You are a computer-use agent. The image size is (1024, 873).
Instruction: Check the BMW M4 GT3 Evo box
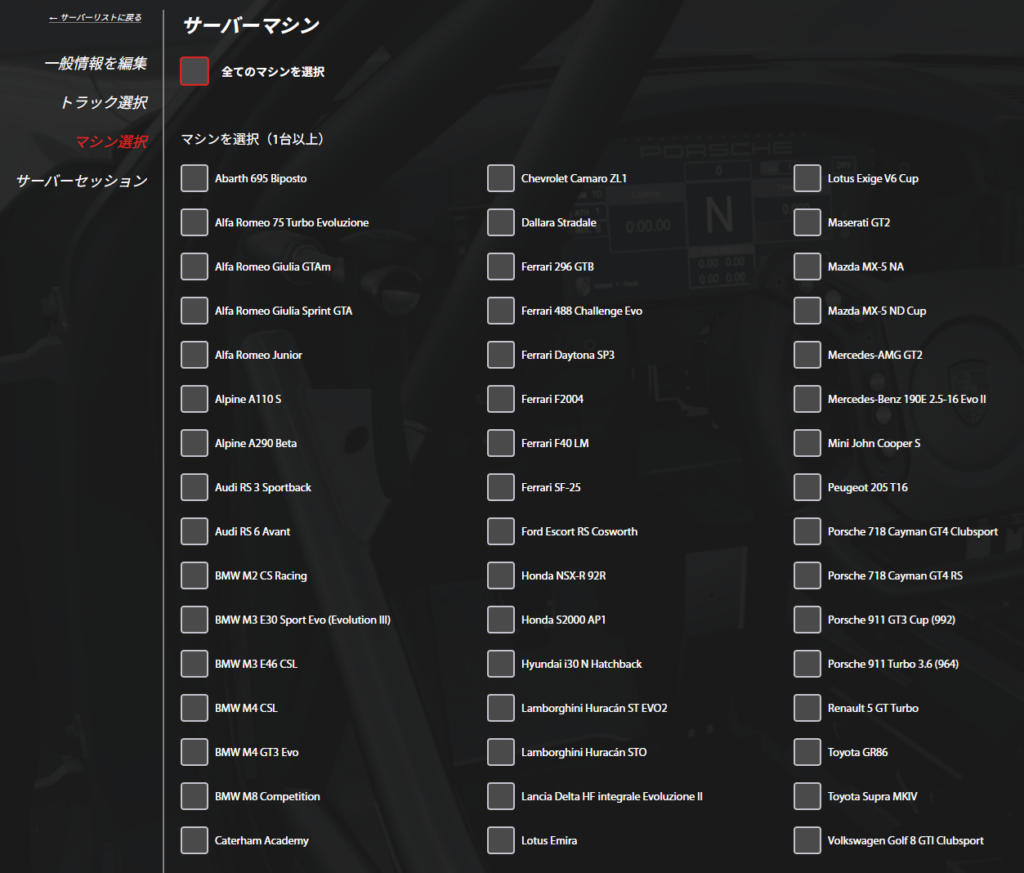point(194,752)
